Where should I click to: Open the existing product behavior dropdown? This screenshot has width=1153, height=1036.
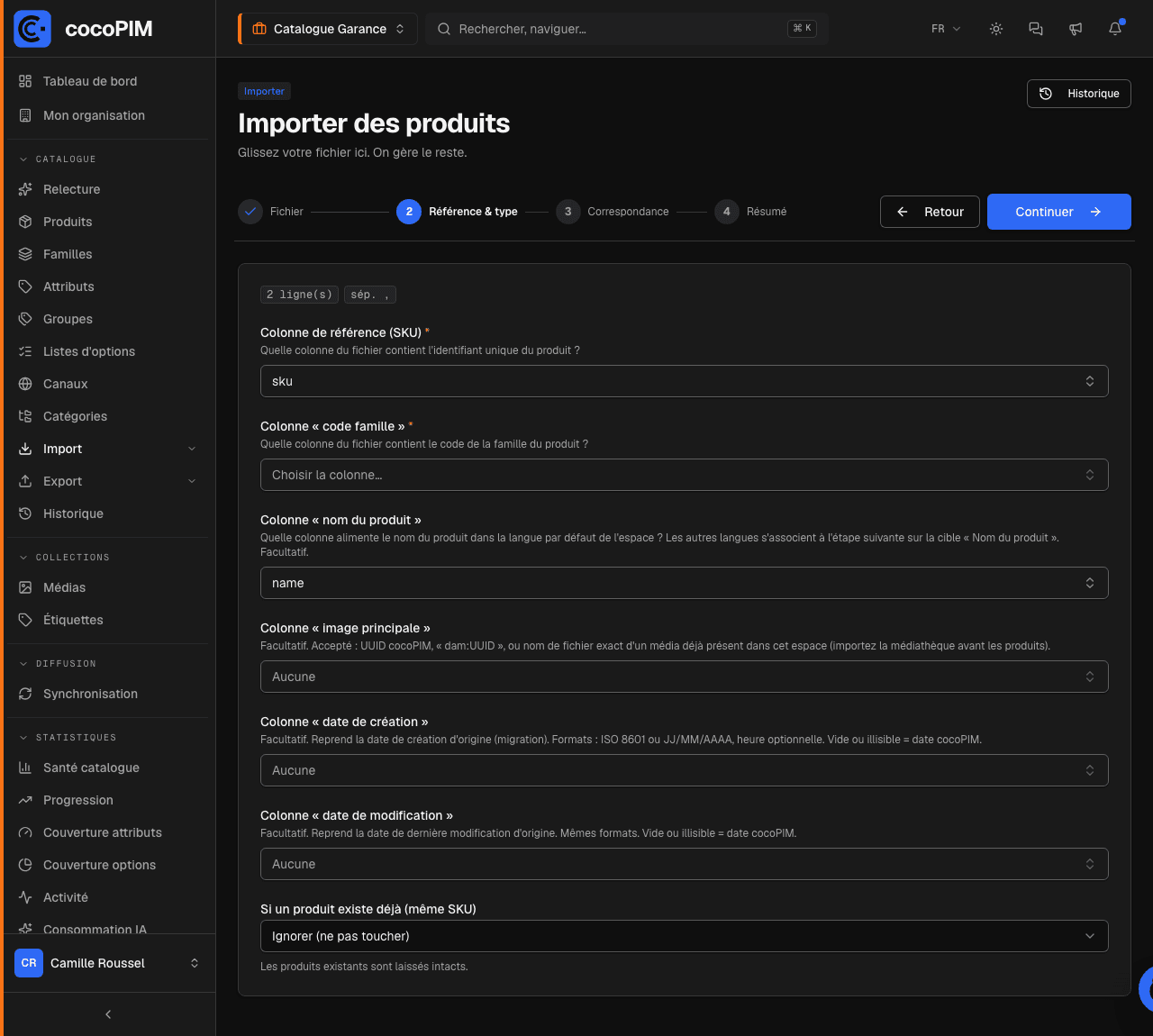point(684,936)
